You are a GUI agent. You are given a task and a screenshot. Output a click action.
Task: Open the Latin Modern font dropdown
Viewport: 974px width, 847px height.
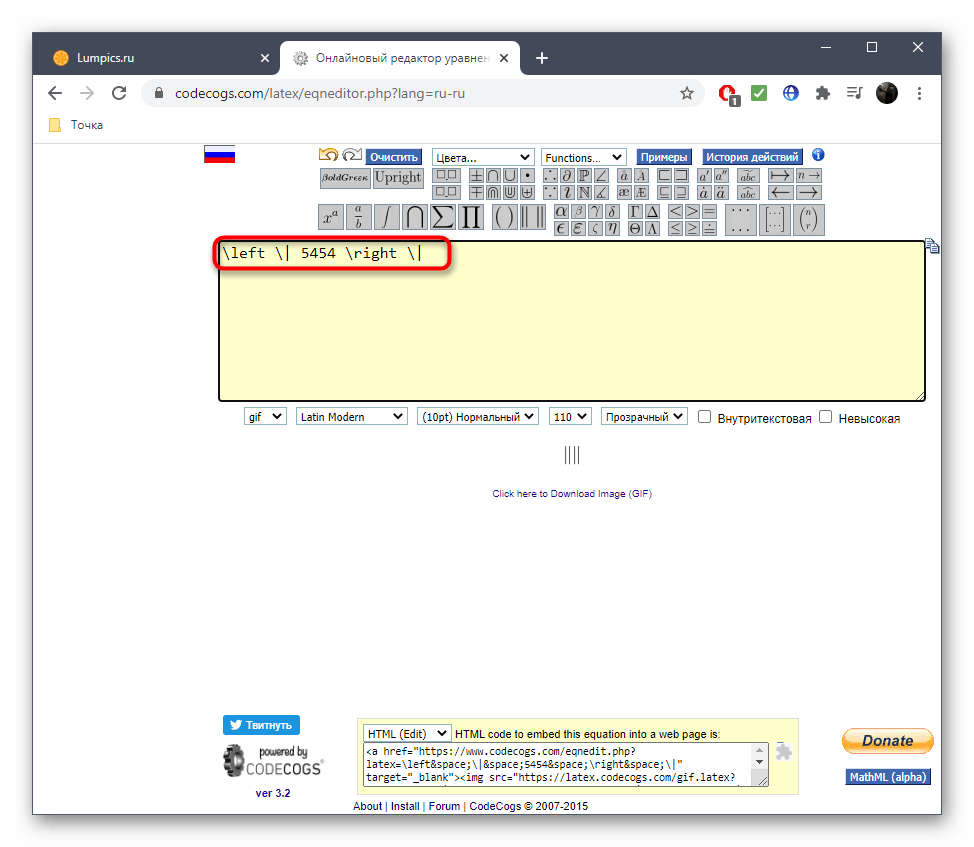(351, 417)
